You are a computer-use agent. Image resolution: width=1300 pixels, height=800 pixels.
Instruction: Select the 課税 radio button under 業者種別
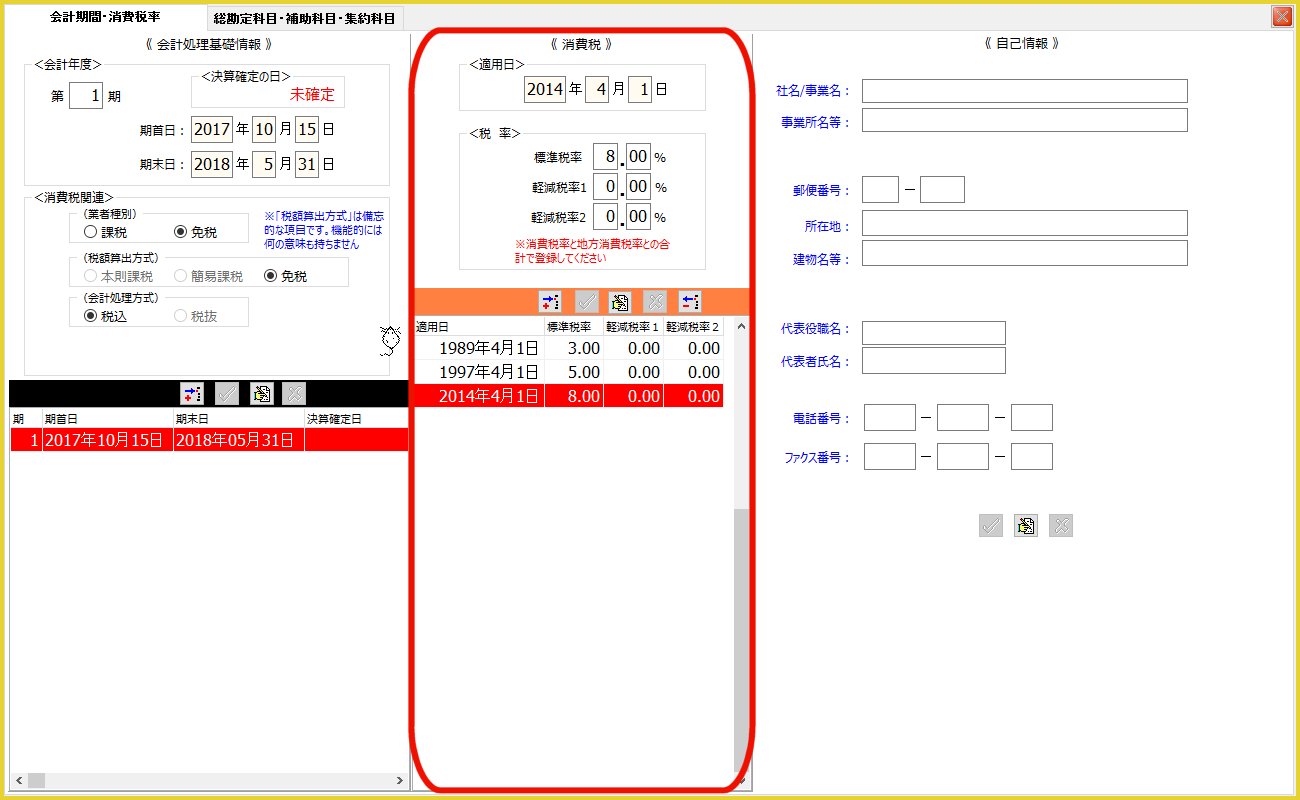point(91,232)
